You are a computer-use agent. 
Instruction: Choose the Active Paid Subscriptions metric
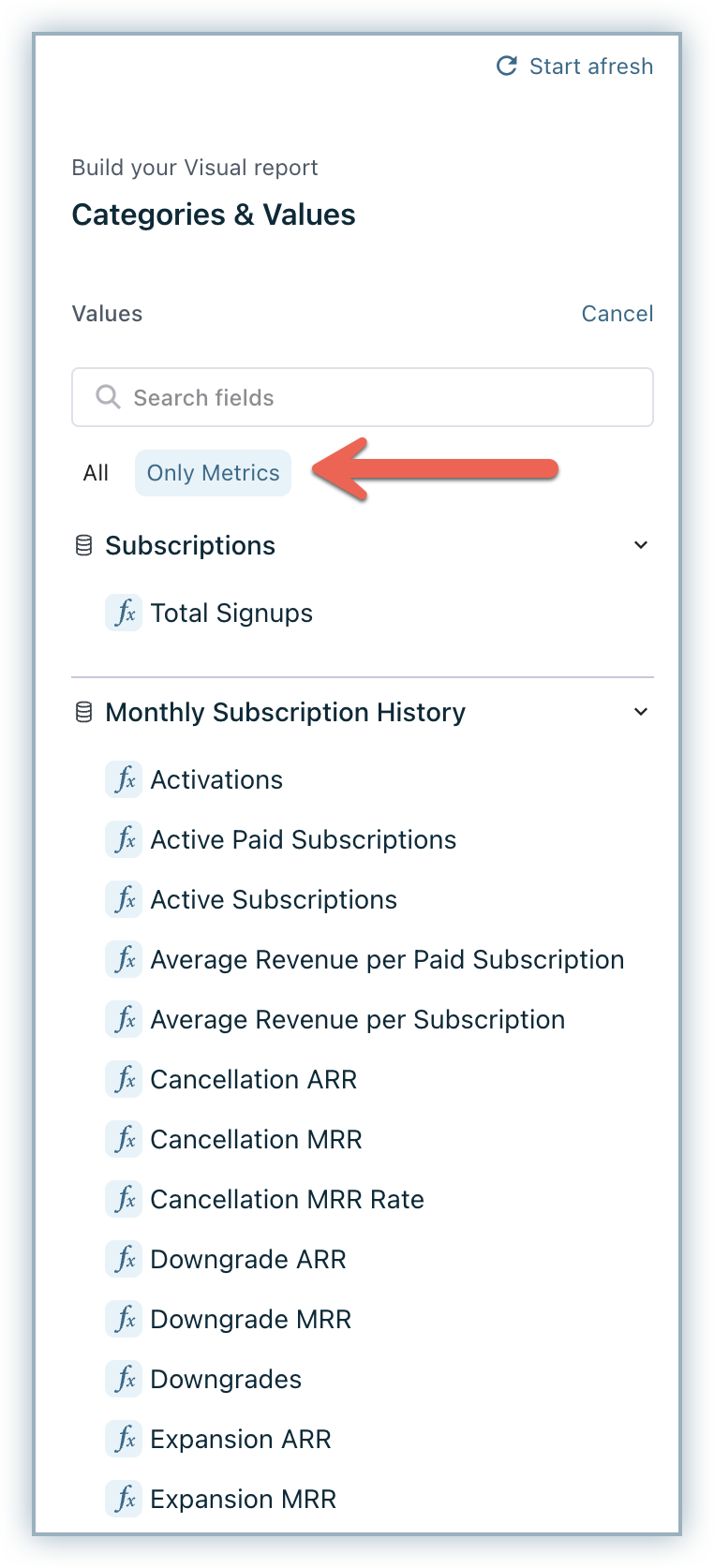(304, 840)
